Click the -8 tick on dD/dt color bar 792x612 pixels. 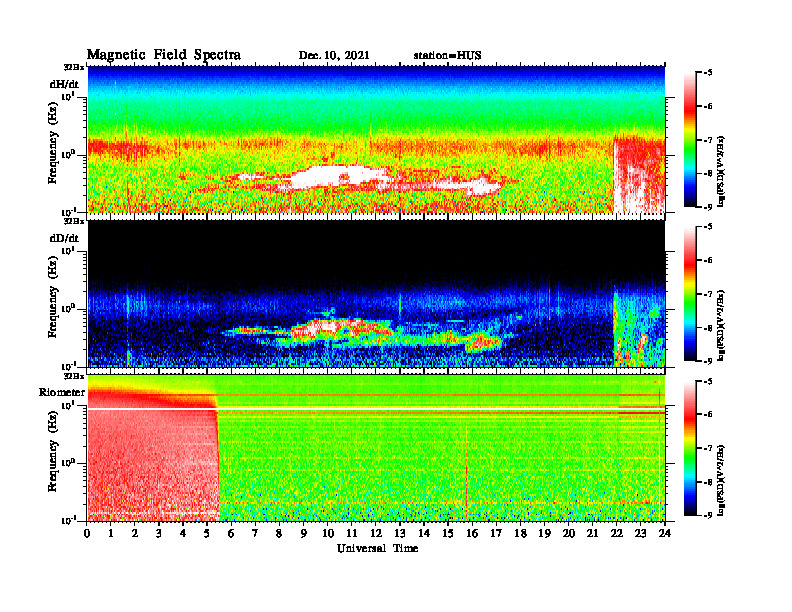click(x=708, y=328)
